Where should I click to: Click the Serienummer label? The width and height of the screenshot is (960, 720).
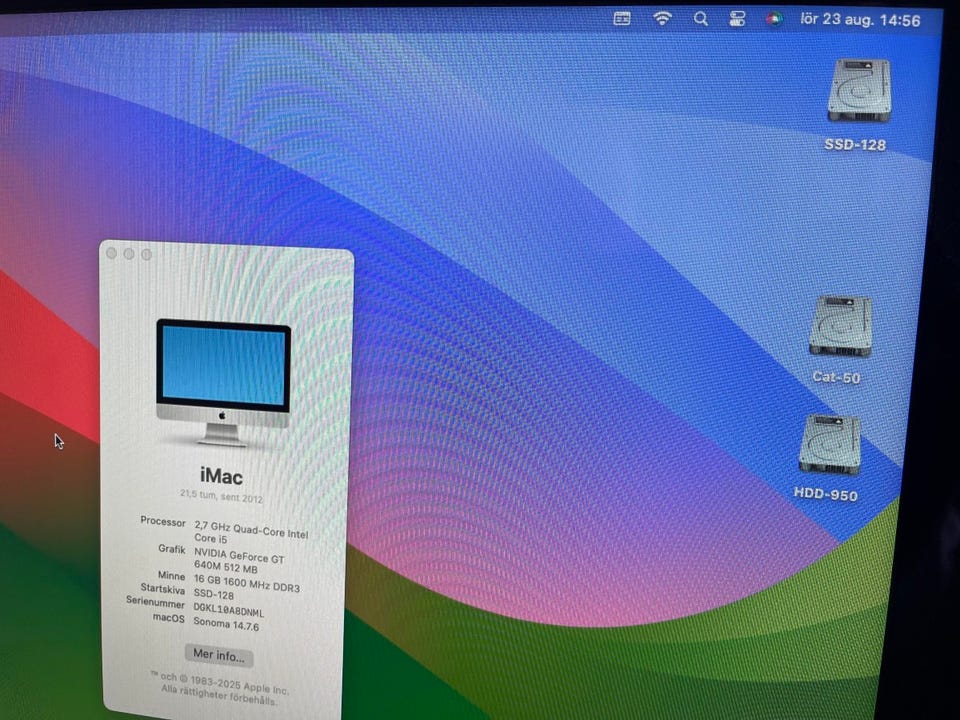coord(156,602)
